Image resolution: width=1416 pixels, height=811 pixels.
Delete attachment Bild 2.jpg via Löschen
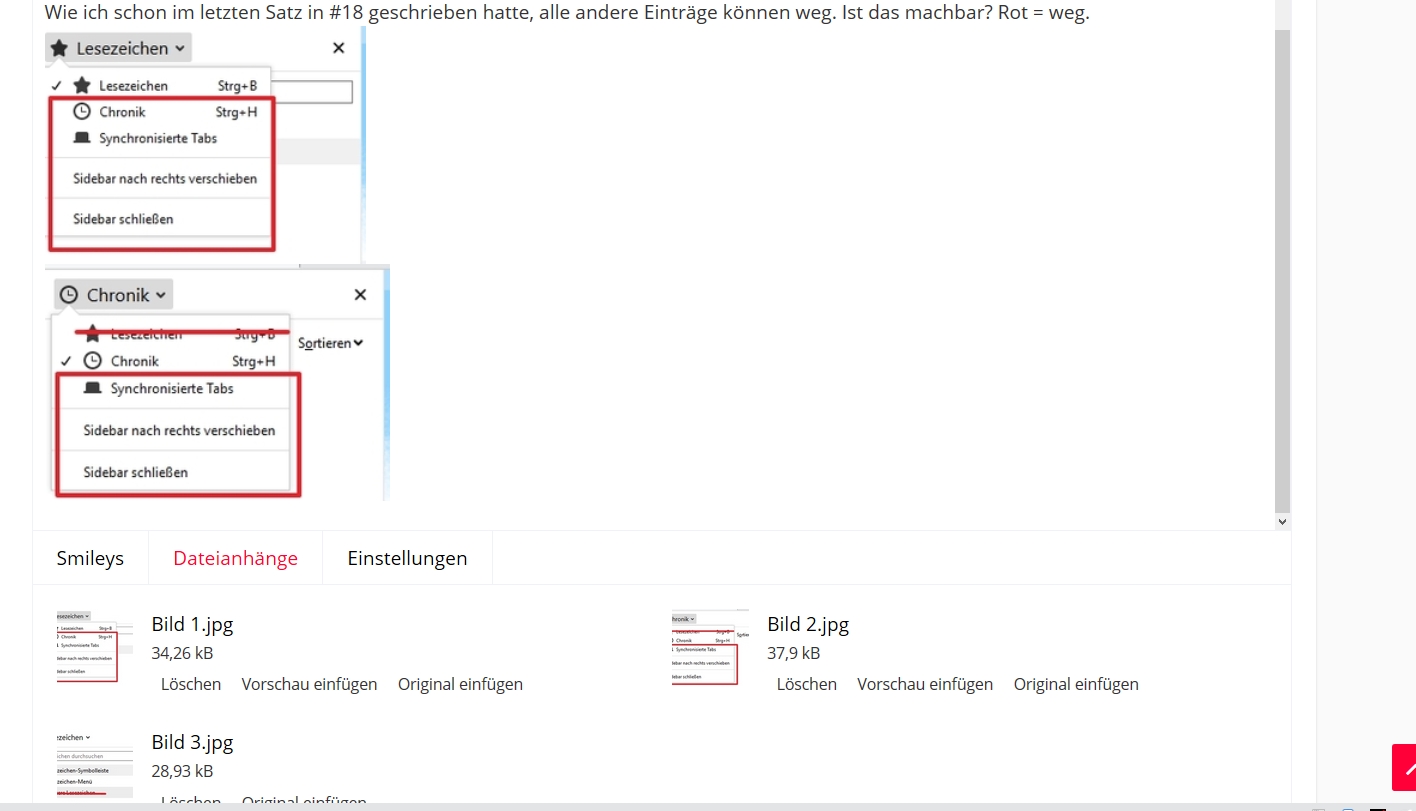pos(807,684)
